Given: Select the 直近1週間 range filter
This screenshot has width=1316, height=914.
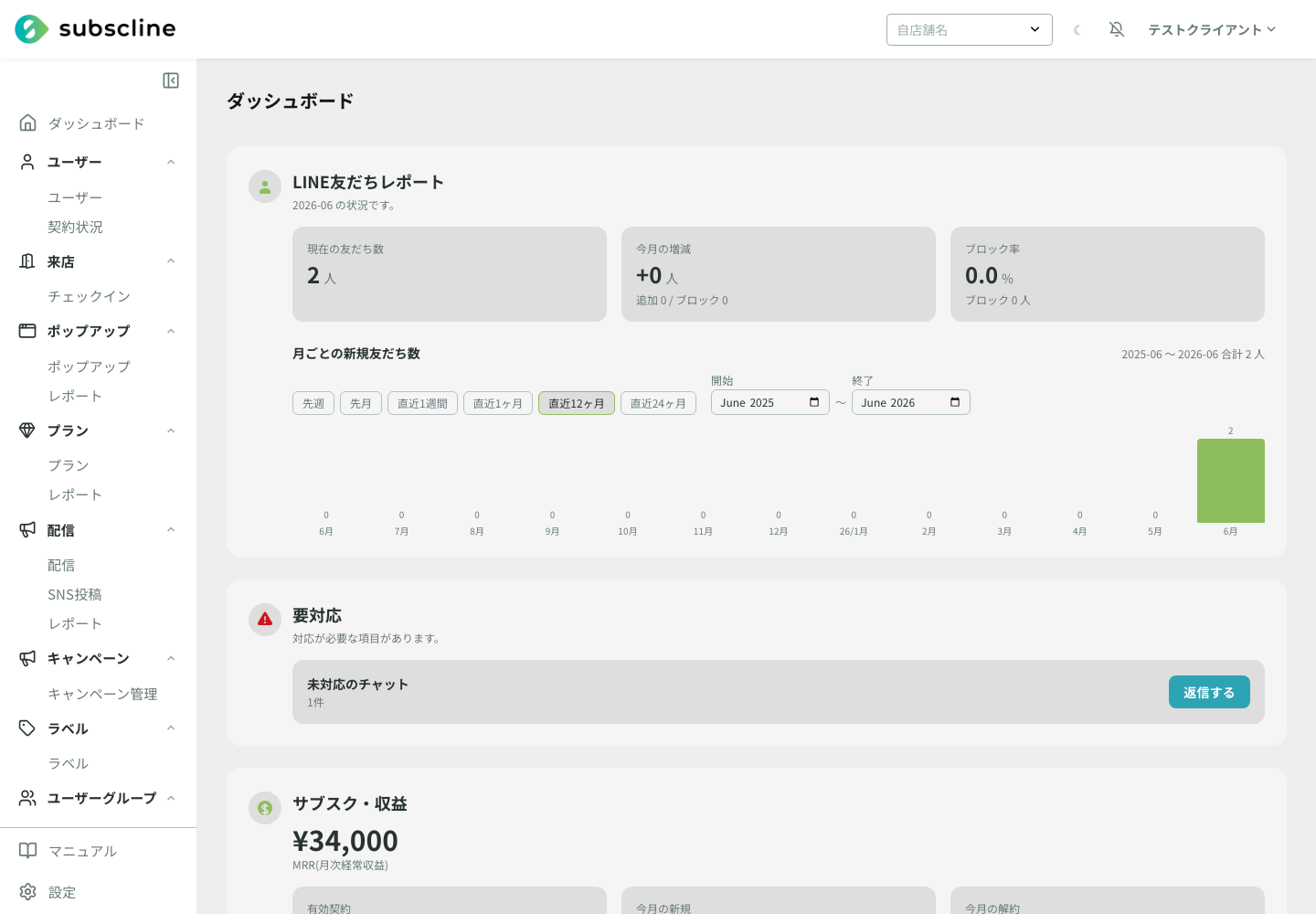Looking at the screenshot, I should (422, 403).
